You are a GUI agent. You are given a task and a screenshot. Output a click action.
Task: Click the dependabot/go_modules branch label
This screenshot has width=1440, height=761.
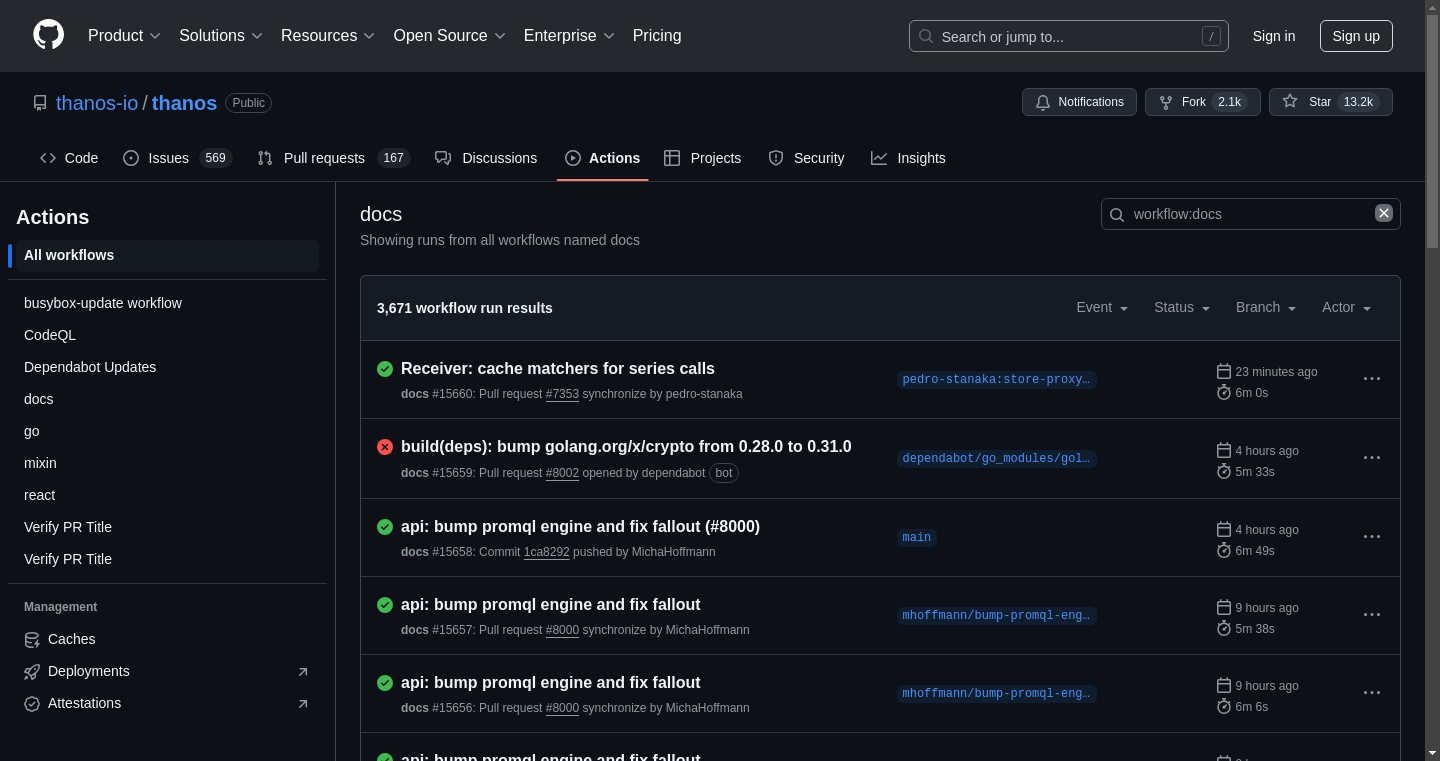tap(996, 459)
